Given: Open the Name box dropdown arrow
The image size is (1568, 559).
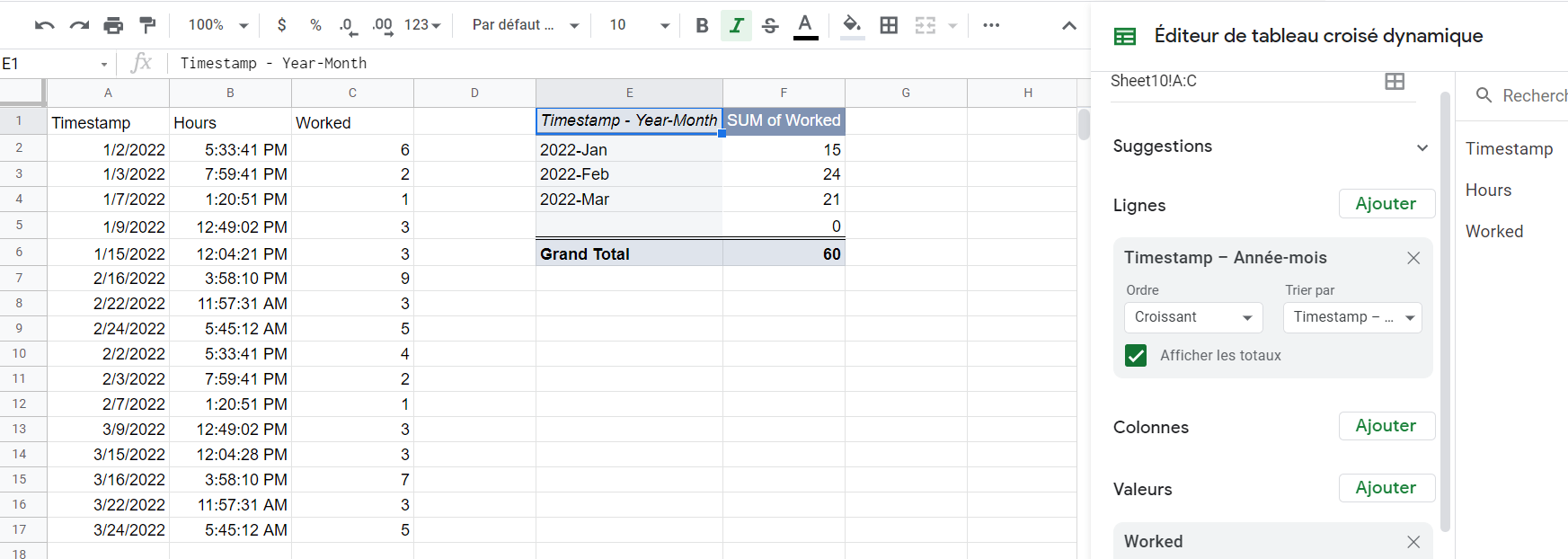Looking at the screenshot, I should (104, 64).
